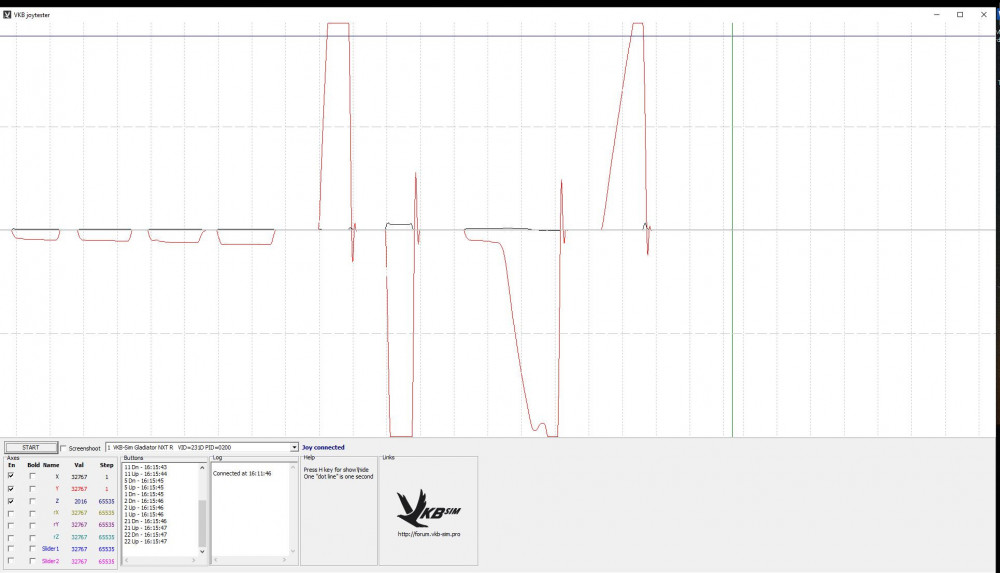Enable the rY axis En checkbox
This screenshot has width=1000, height=573.
pyautogui.click(x=11, y=525)
